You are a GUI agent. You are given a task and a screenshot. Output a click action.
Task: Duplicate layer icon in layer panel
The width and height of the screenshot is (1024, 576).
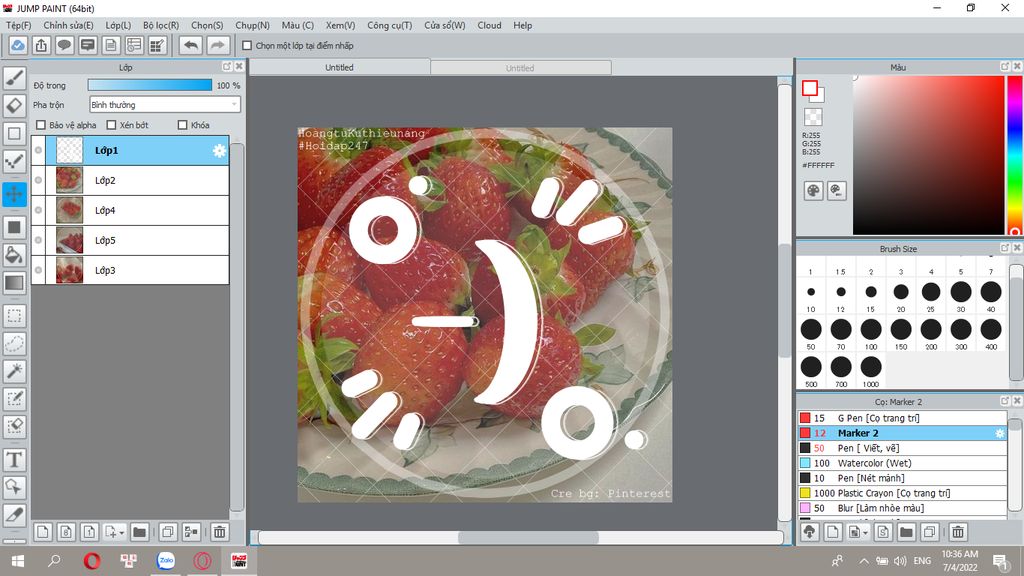(168, 532)
